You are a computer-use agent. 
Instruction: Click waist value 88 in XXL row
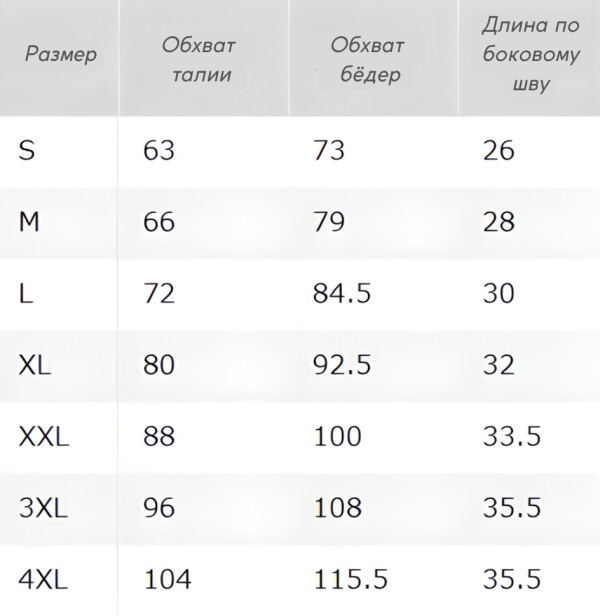point(159,436)
